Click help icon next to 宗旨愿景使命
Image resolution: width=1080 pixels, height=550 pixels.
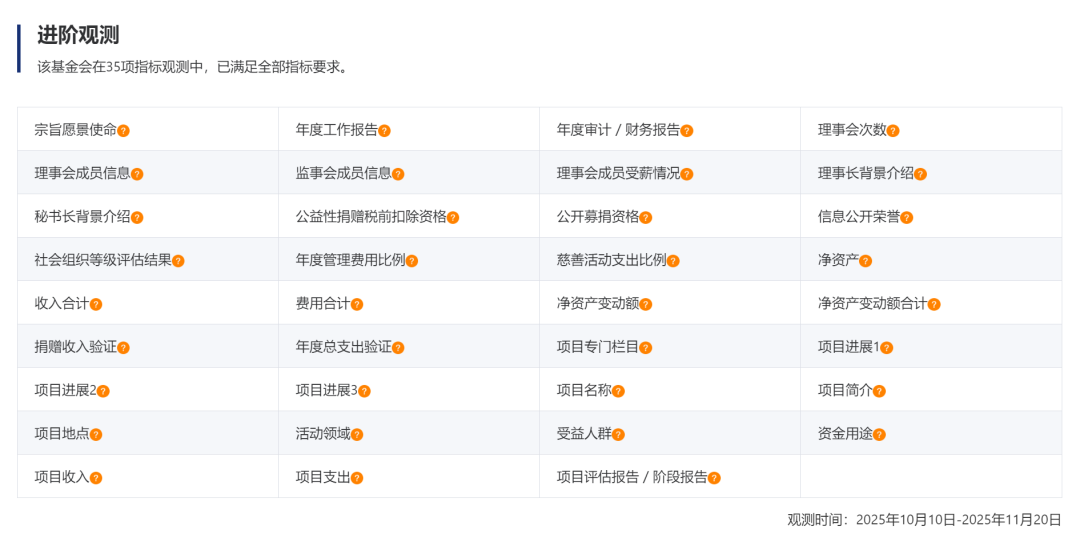point(123,131)
